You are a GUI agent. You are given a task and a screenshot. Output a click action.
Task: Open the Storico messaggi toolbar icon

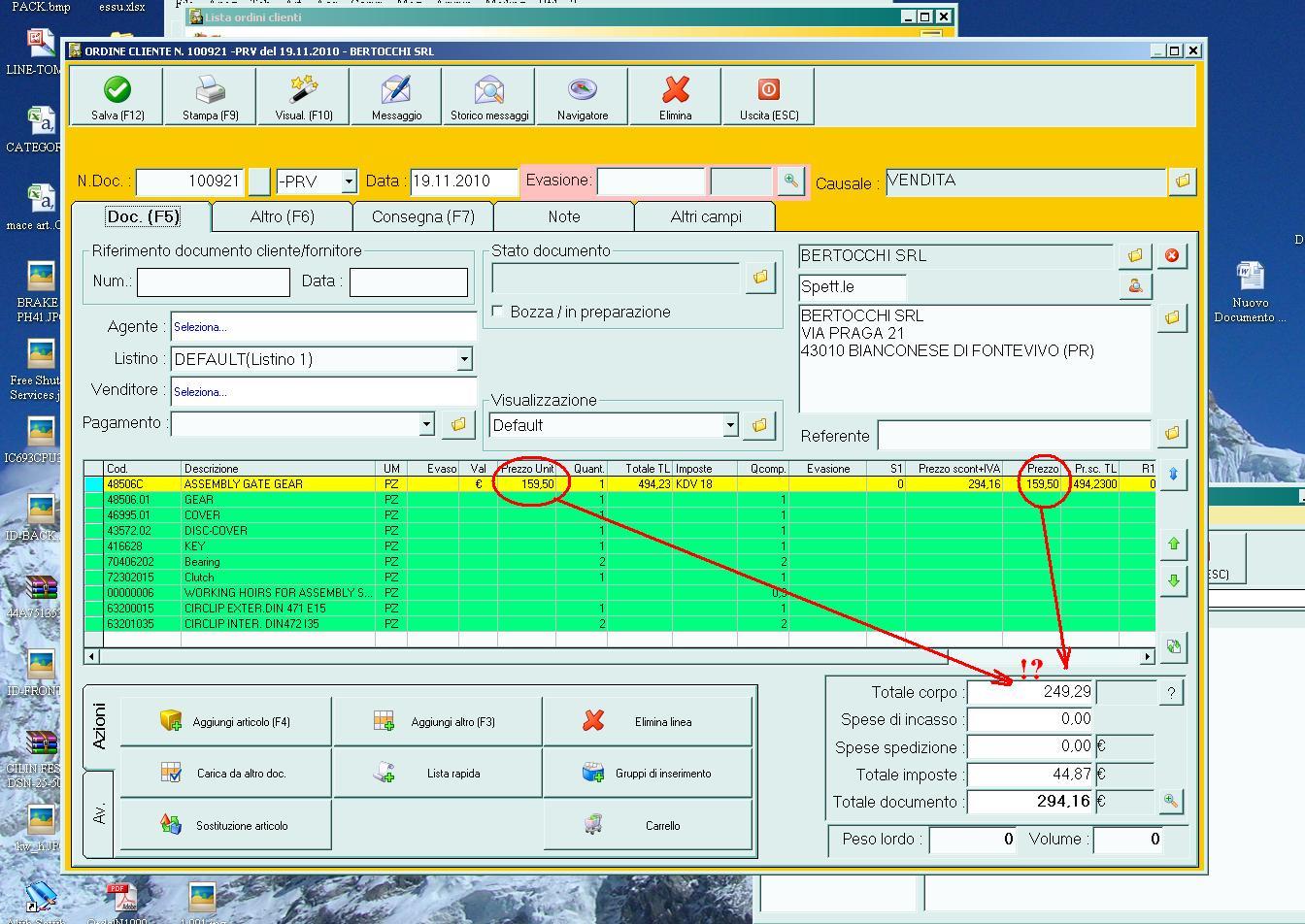pos(489,90)
